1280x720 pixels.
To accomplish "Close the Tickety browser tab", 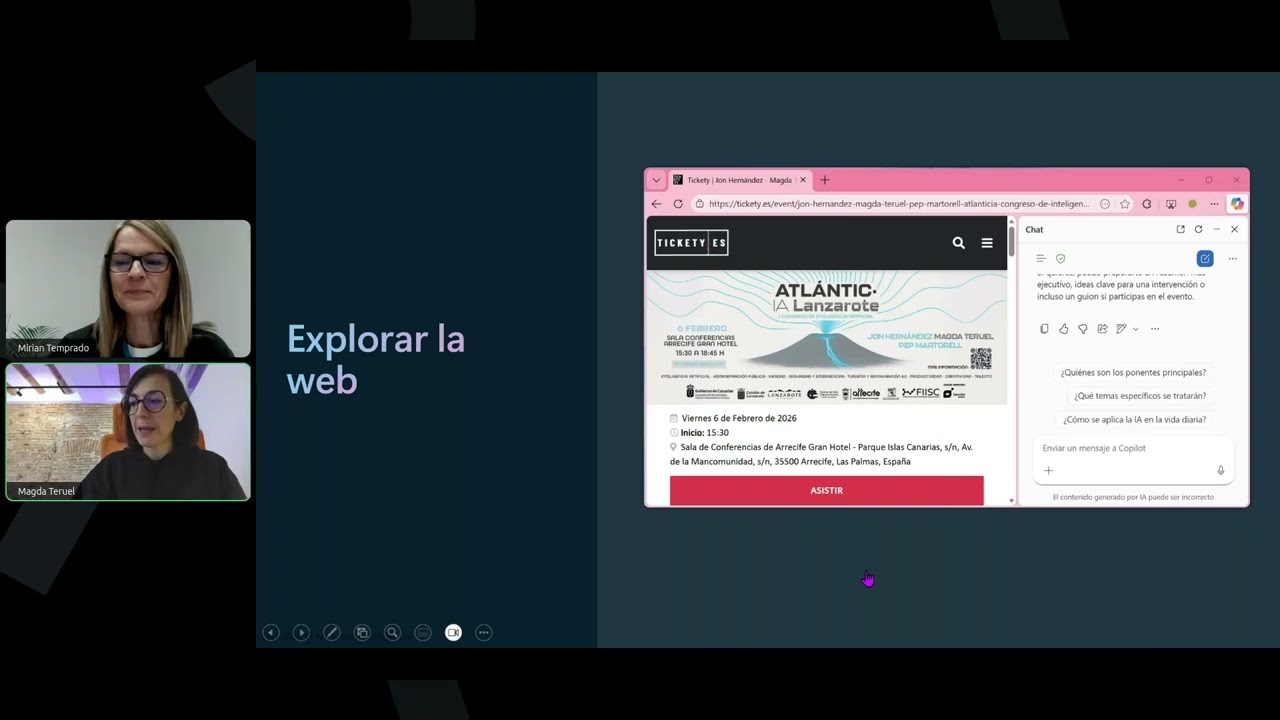I will coord(802,180).
